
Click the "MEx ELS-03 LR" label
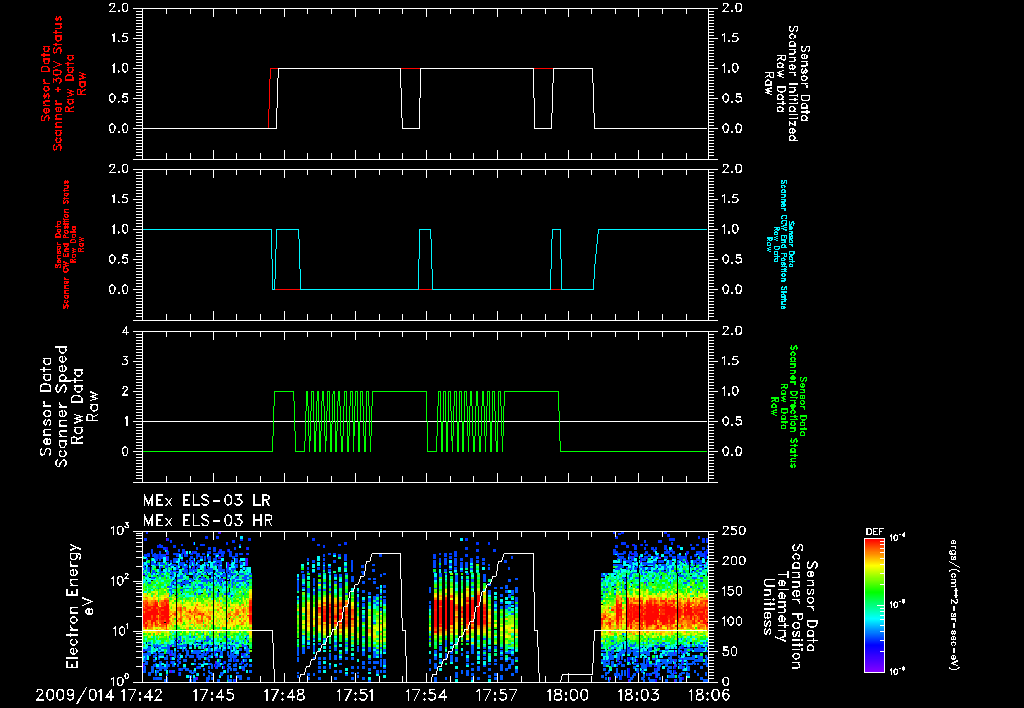206,501
